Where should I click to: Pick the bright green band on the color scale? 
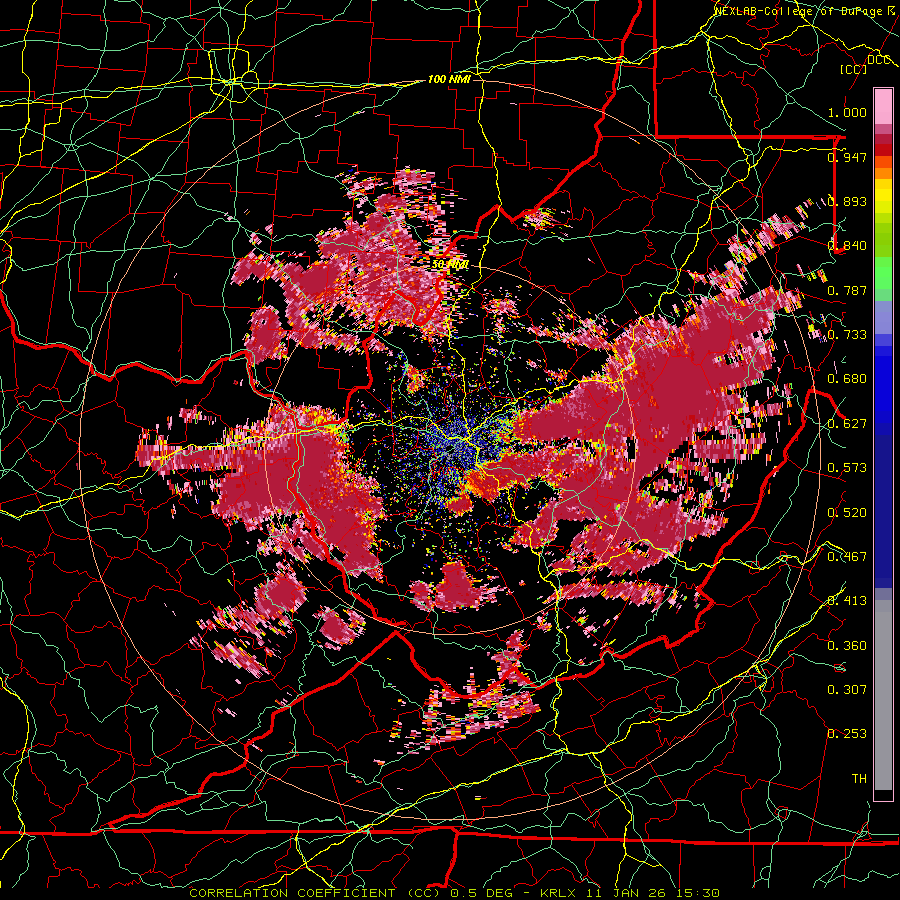[883, 272]
